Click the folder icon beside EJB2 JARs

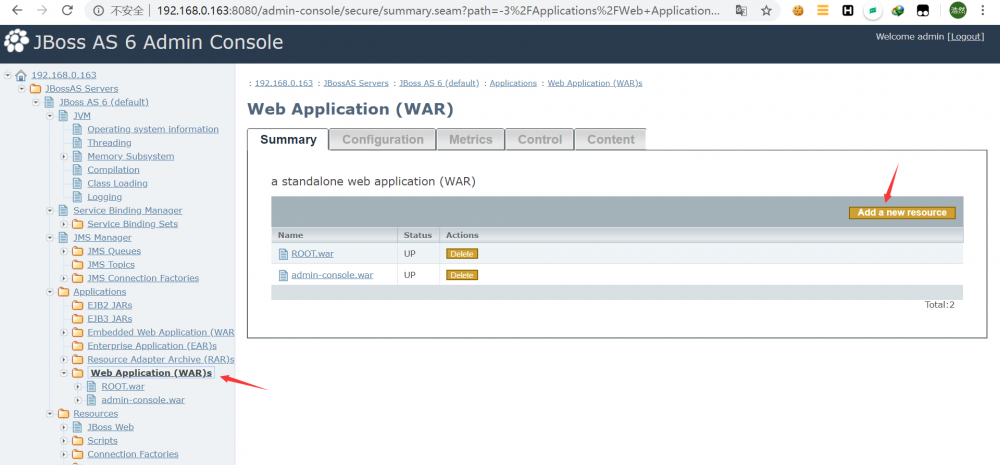pos(77,305)
